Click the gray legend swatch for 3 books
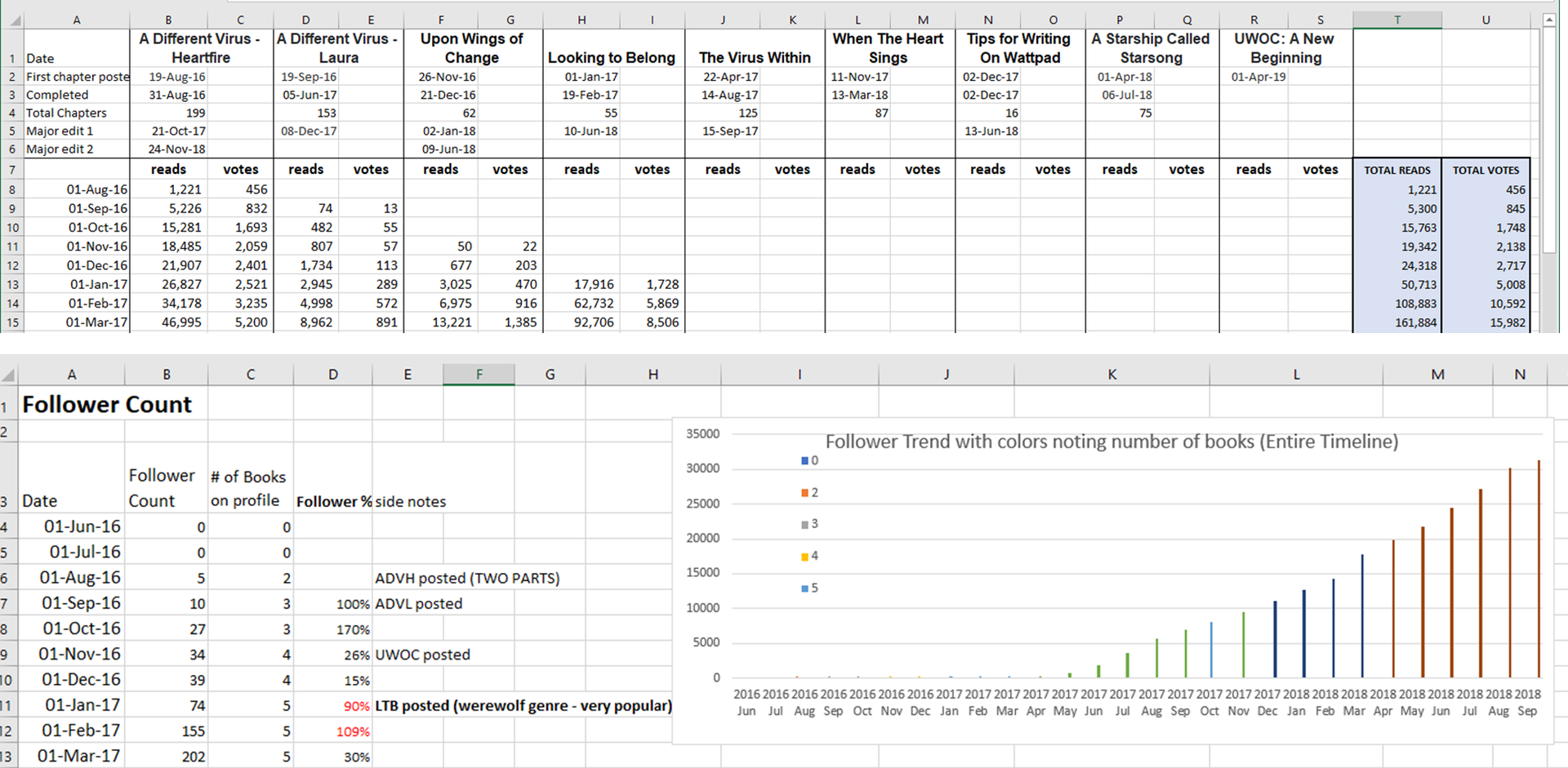 coord(804,525)
